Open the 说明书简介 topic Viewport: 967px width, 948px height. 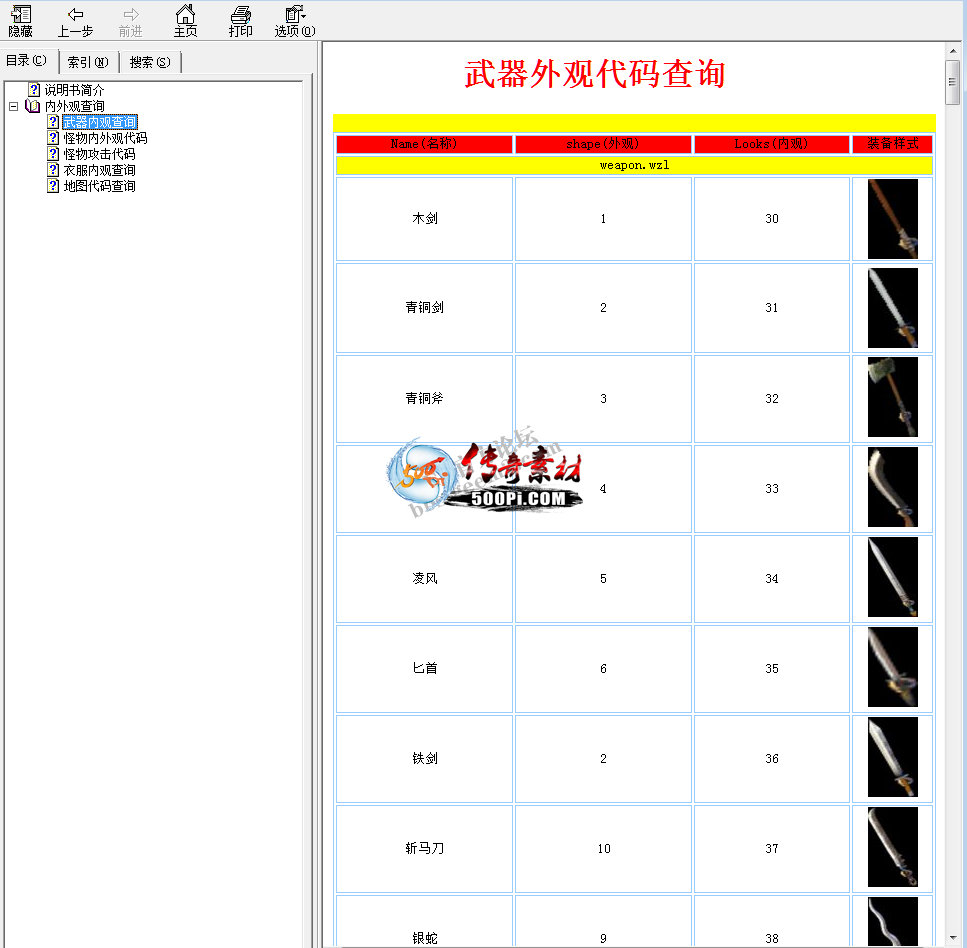click(75, 90)
